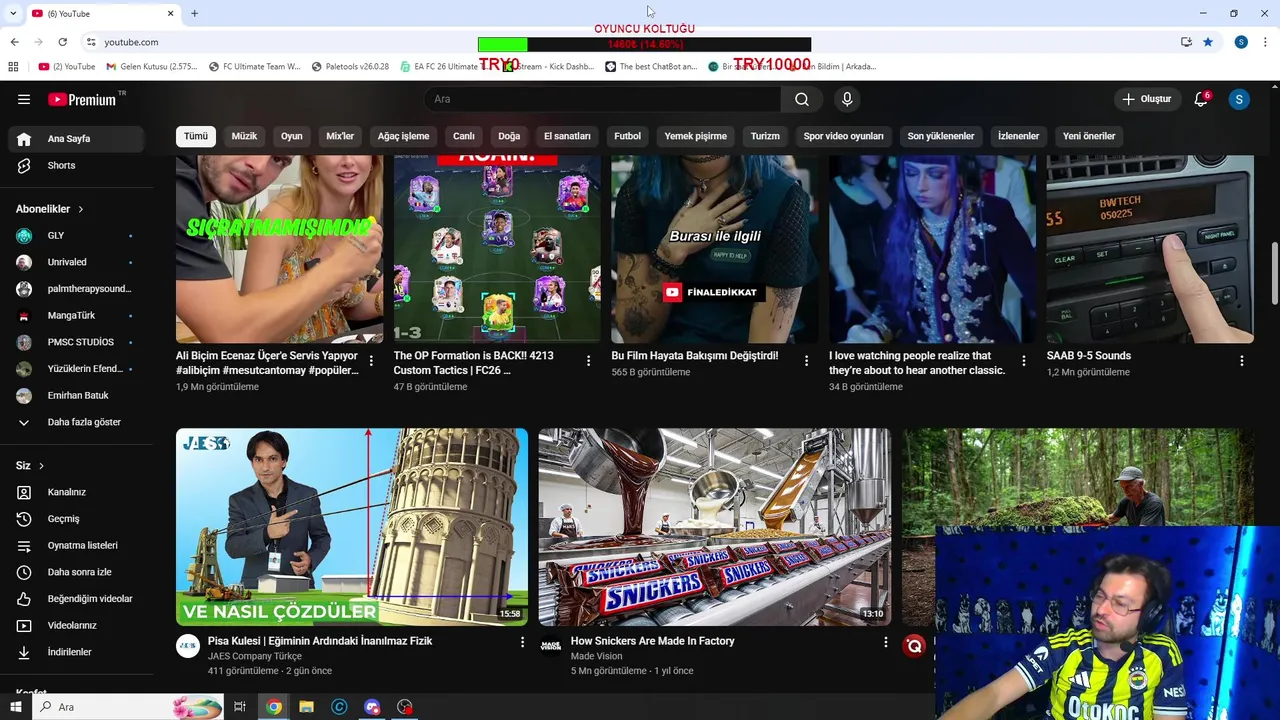Go back with browser back arrow
Screen dimensions: 1280x720
pos(14,42)
